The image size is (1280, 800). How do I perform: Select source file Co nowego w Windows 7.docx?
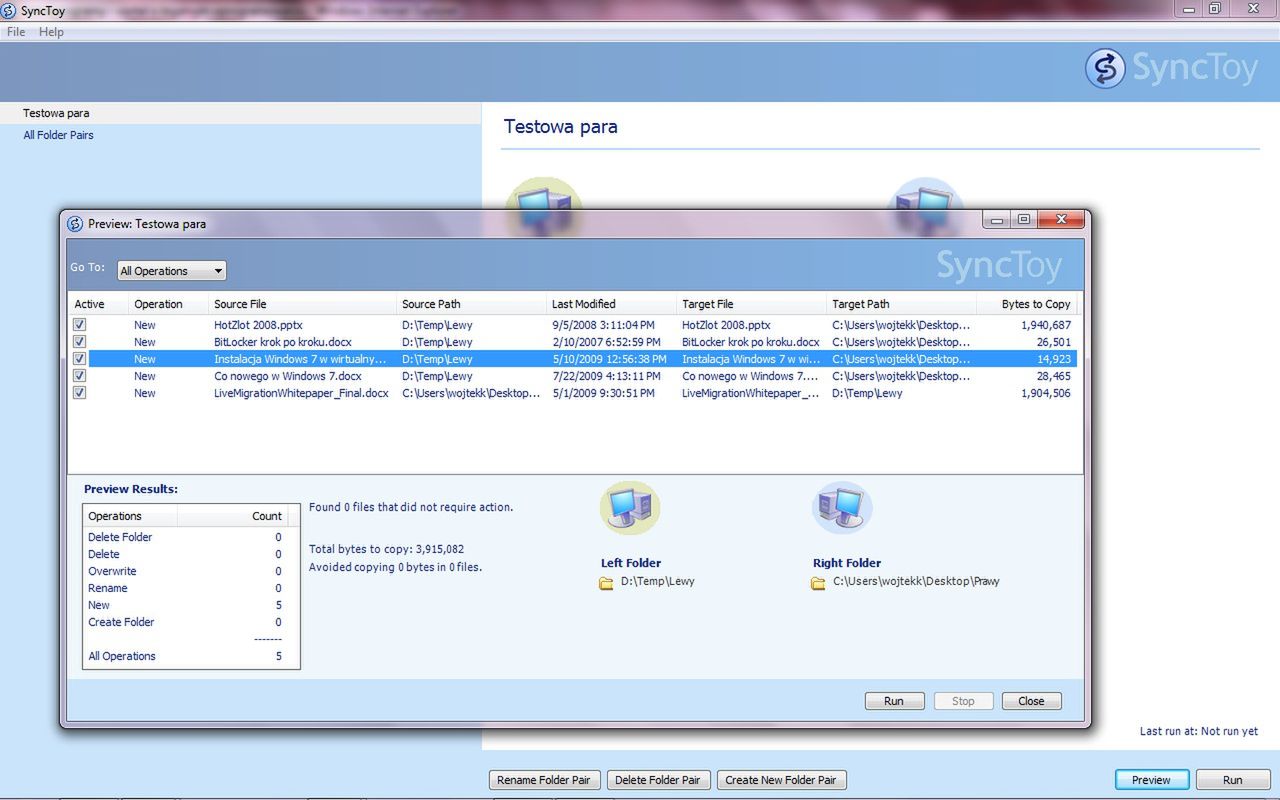(288, 376)
